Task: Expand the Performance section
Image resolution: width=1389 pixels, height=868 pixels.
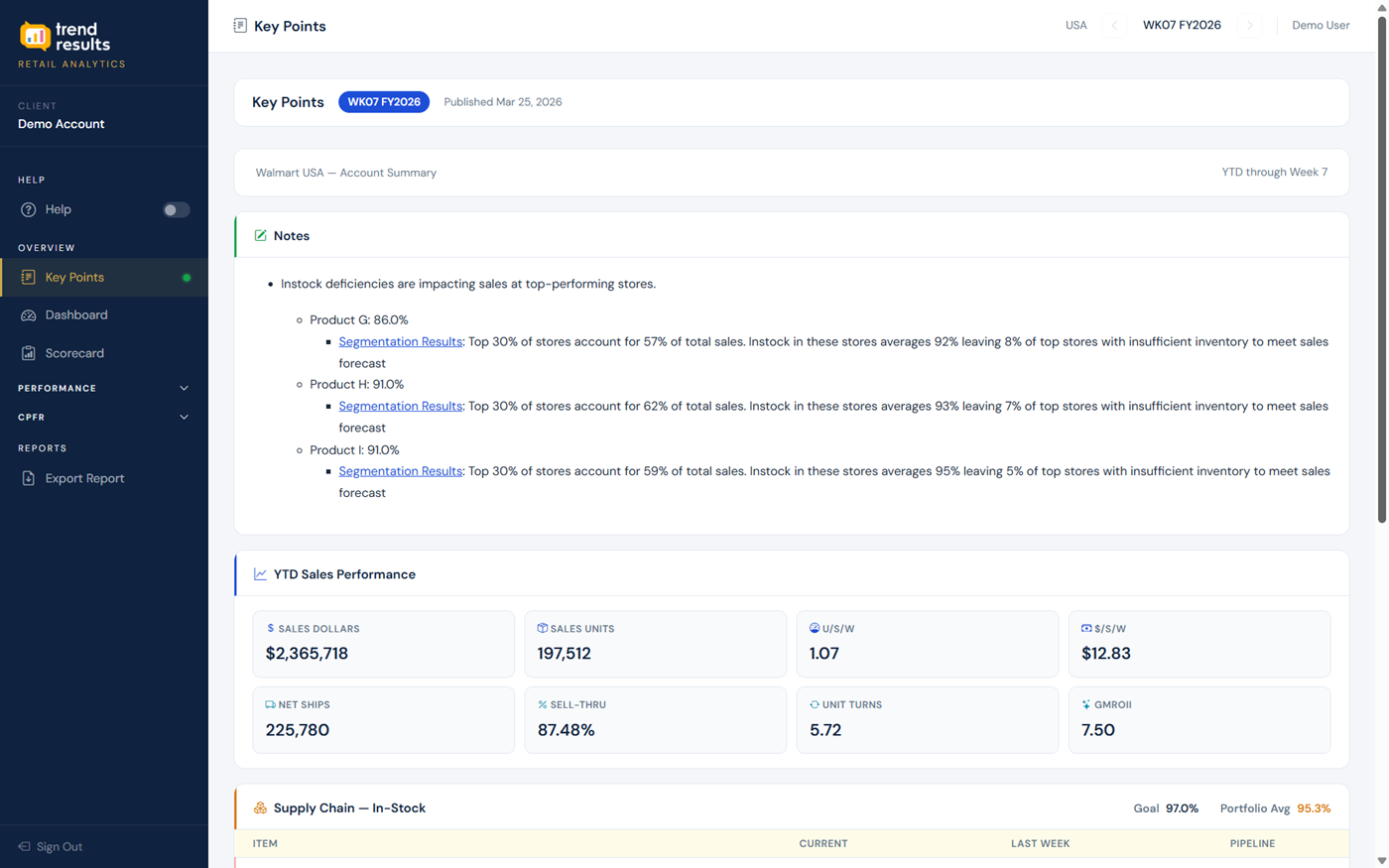Action: click(184, 389)
